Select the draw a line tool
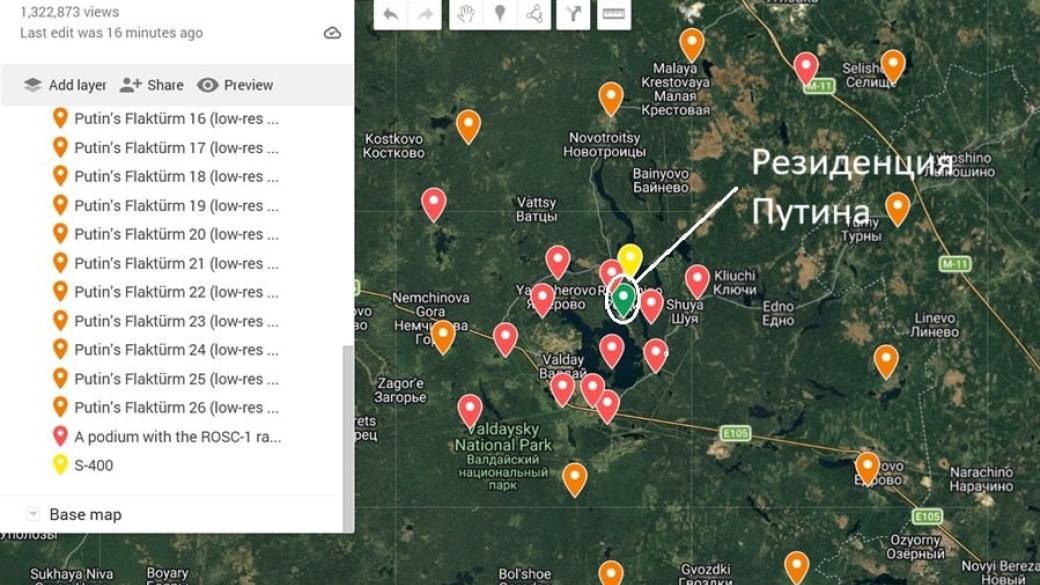This screenshot has height=585, width=1040. point(534,14)
